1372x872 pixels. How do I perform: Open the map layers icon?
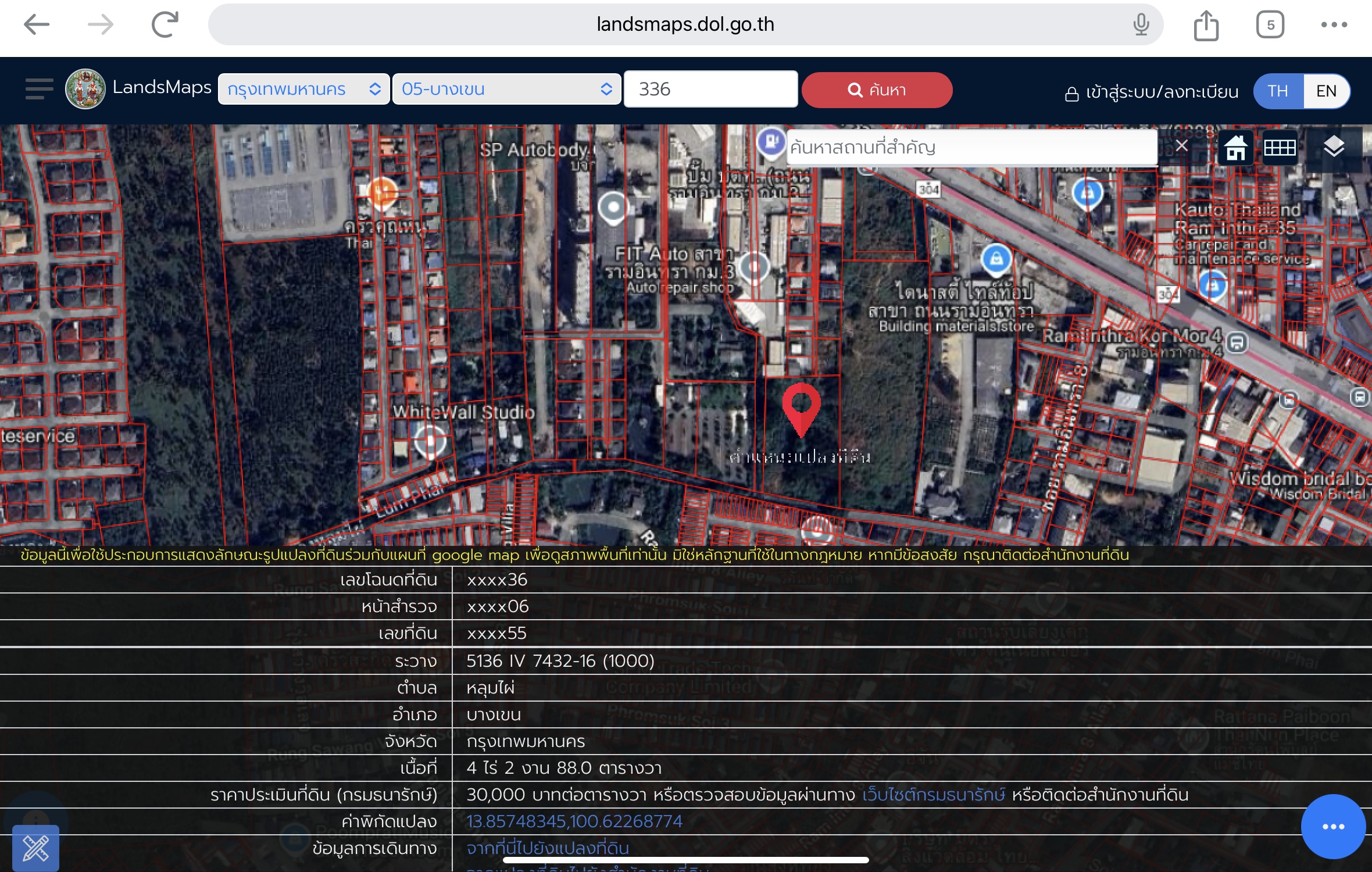tap(1334, 147)
